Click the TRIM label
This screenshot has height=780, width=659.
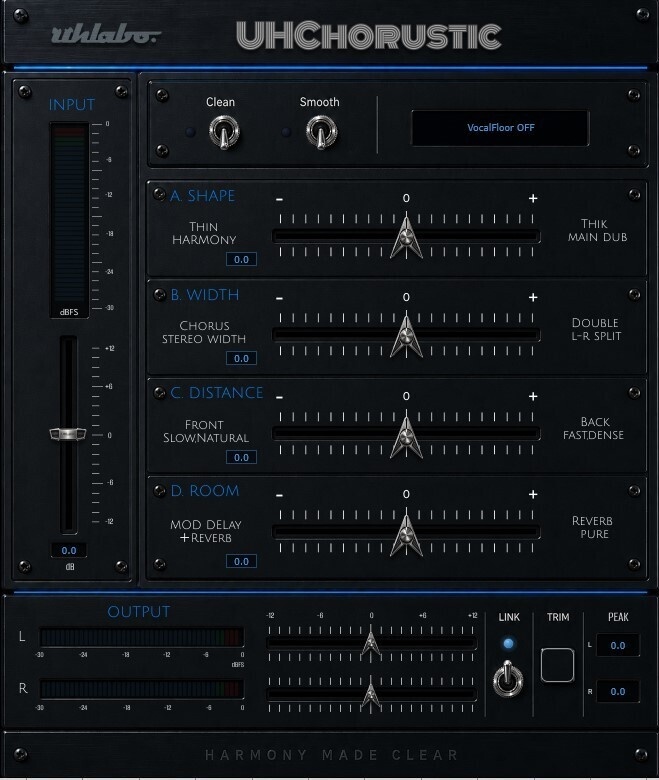[x=558, y=617]
